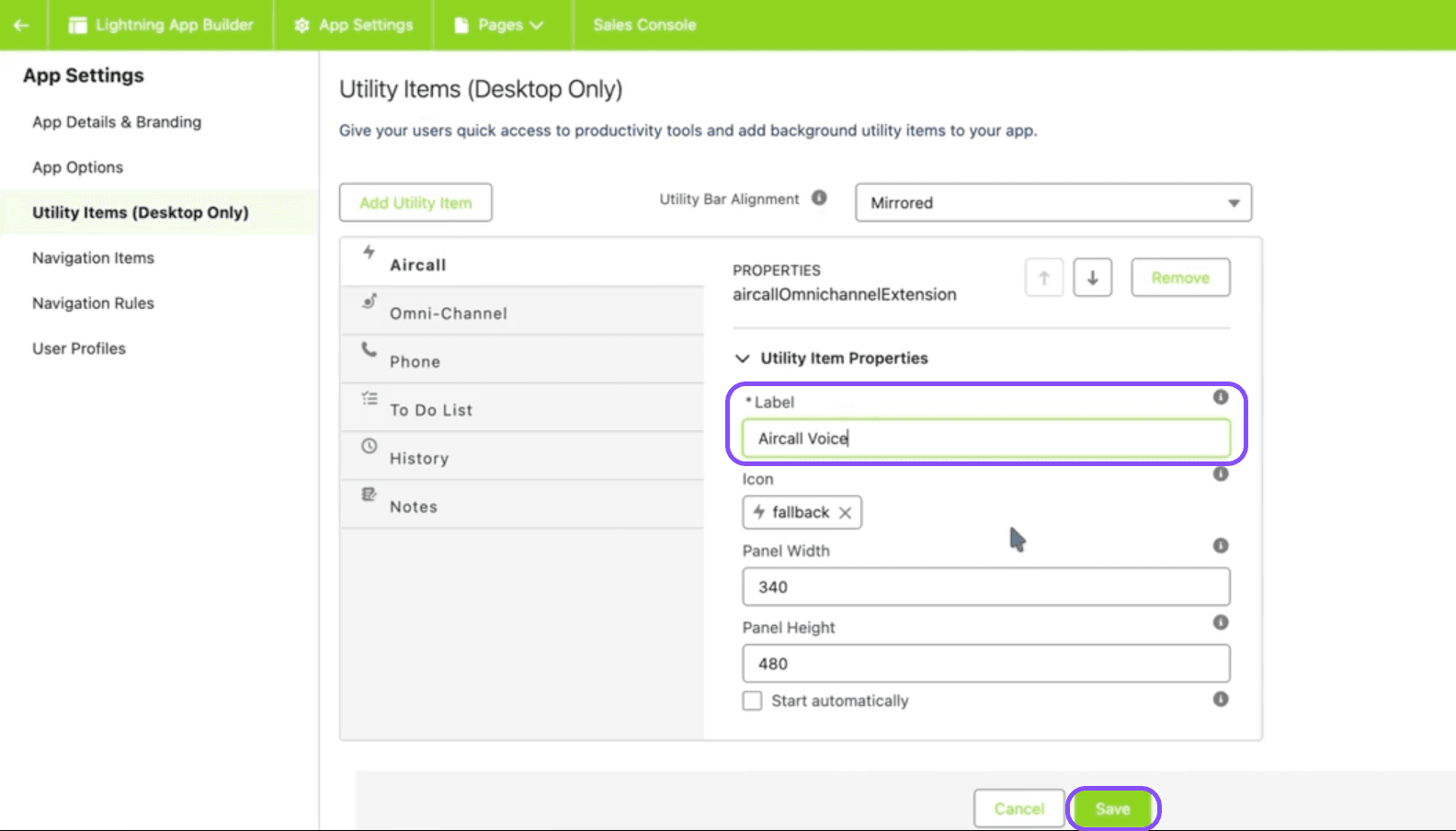Click the Lightning App Builder icon

tap(78, 25)
